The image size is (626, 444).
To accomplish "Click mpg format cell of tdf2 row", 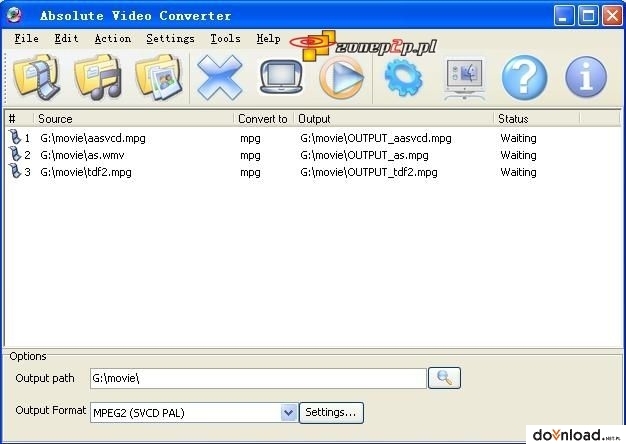I will (250, 172).
